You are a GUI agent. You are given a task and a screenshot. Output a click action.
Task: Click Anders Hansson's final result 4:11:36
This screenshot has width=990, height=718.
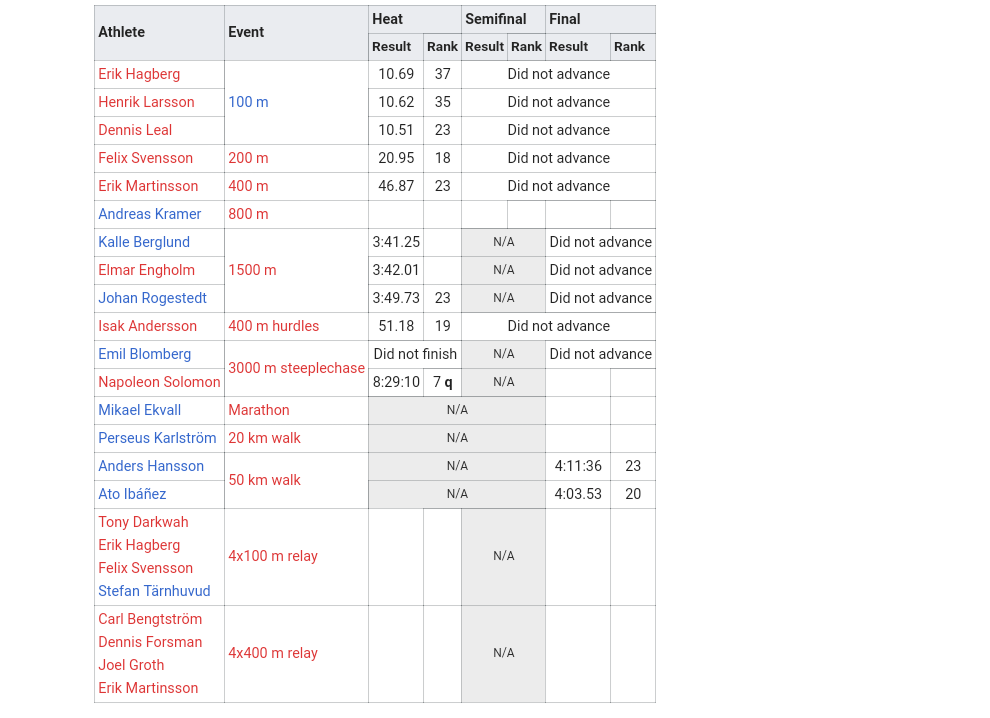pyautogui.click(x=578, y=466)
